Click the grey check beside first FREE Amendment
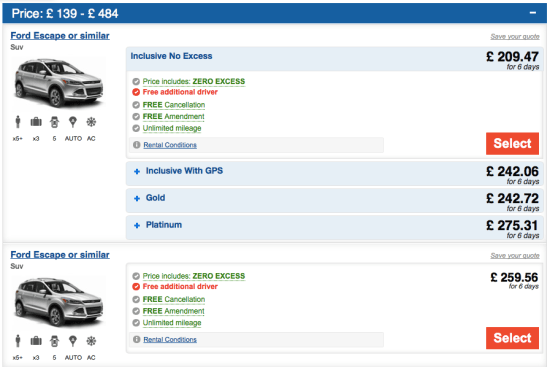Image resolution: width=550 pixels, height=367 pixels. point(136,116)
